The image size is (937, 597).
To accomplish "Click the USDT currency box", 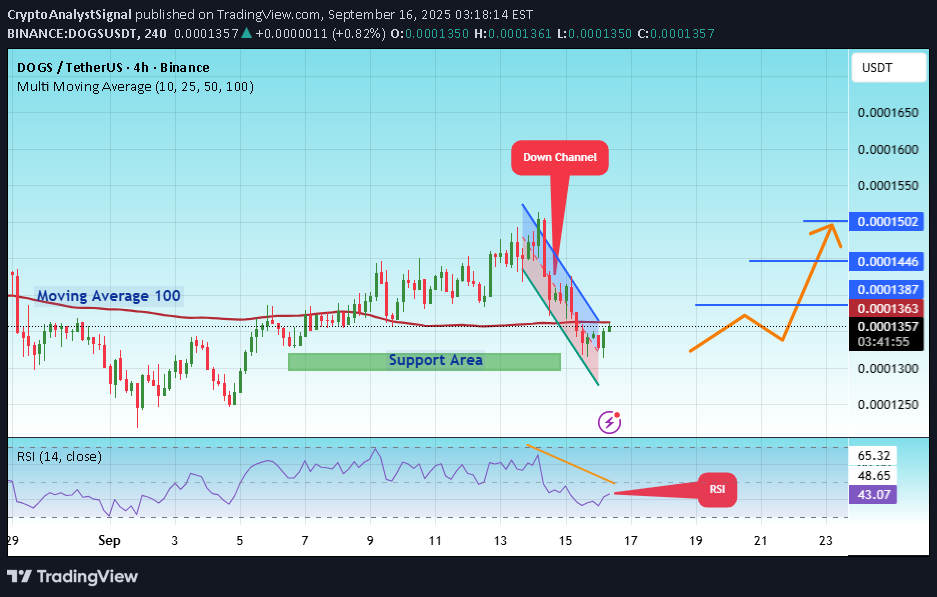I will coord(889,68).
